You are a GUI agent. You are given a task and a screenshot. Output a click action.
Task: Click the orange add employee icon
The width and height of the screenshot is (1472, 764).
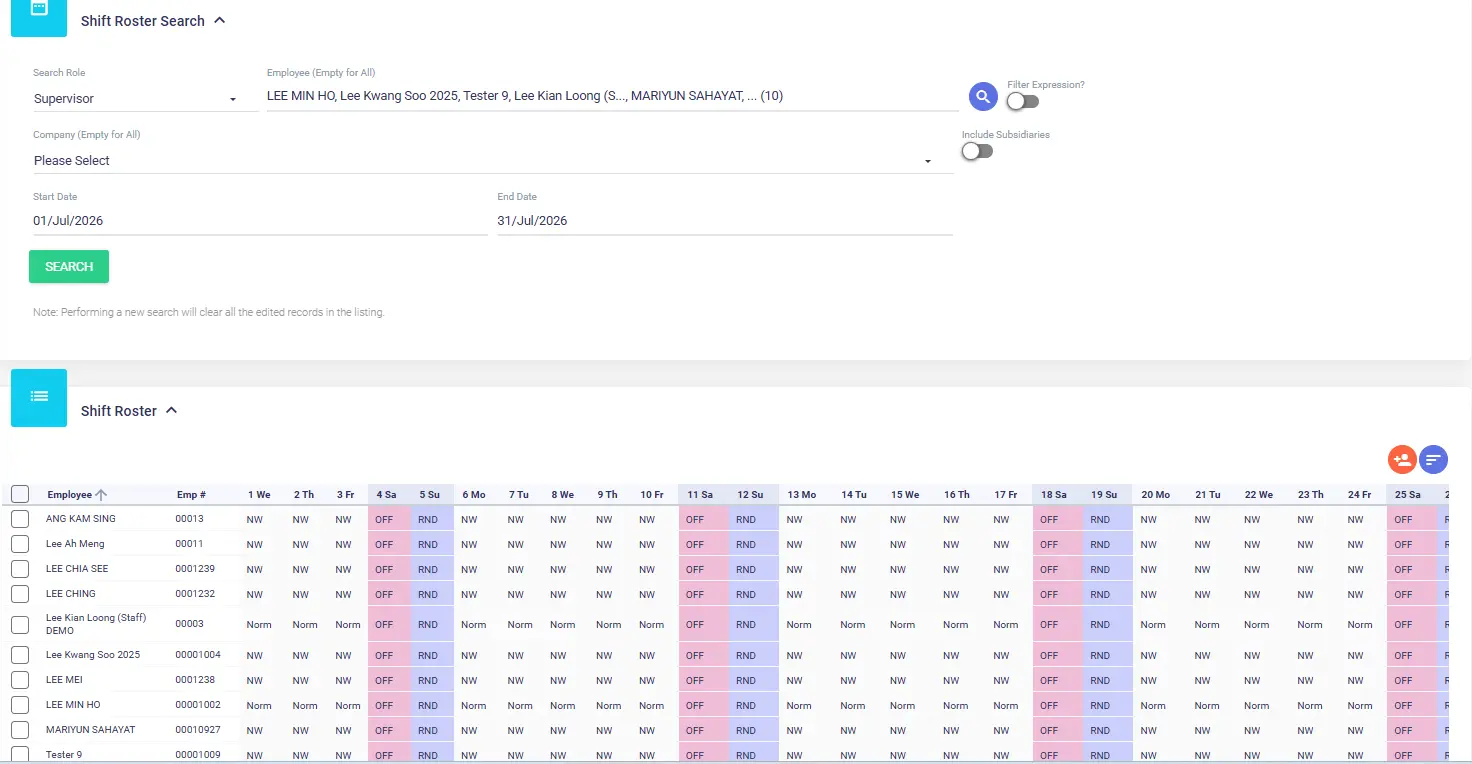(x=1402, y=460)
